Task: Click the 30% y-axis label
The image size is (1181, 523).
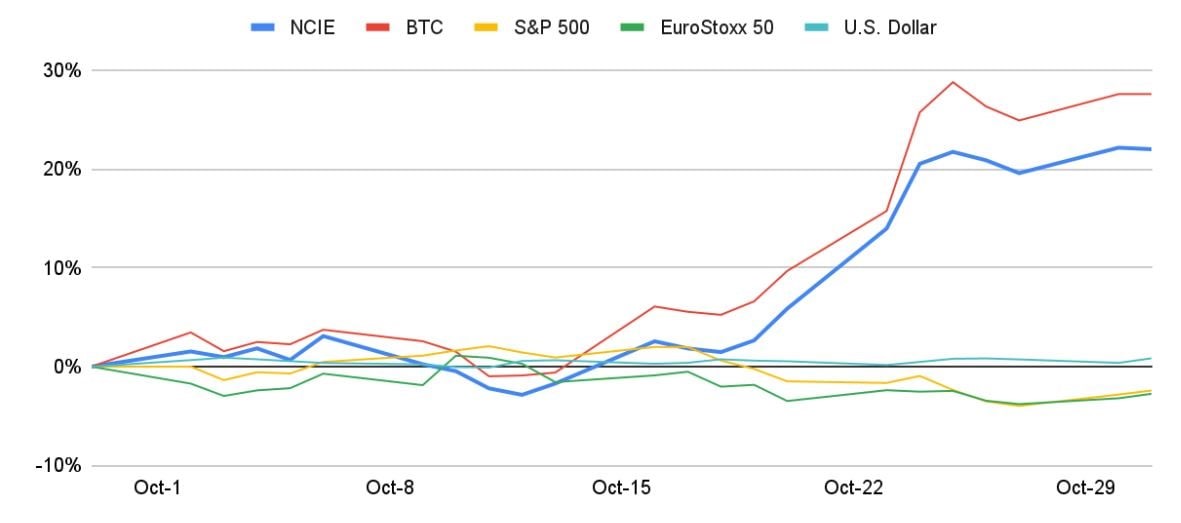Action: click(x=62, y=71)
